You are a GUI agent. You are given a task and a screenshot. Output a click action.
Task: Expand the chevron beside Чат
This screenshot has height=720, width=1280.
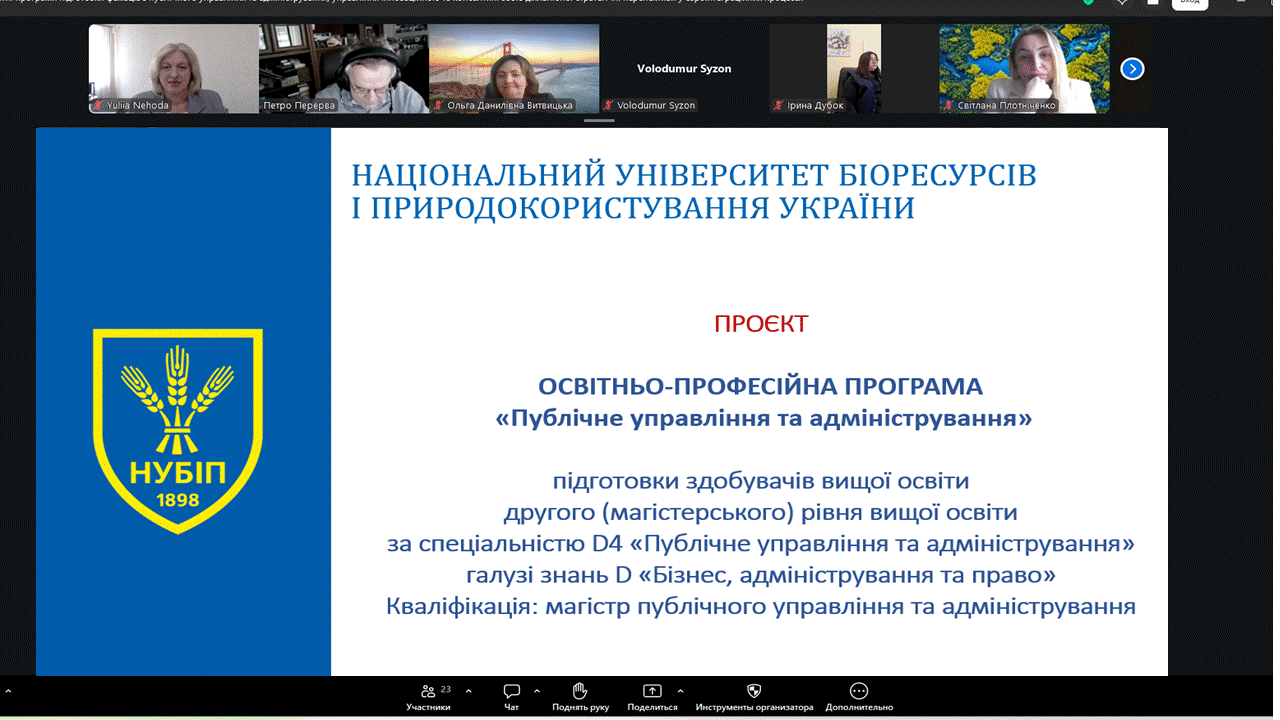[x=537, y=691]
